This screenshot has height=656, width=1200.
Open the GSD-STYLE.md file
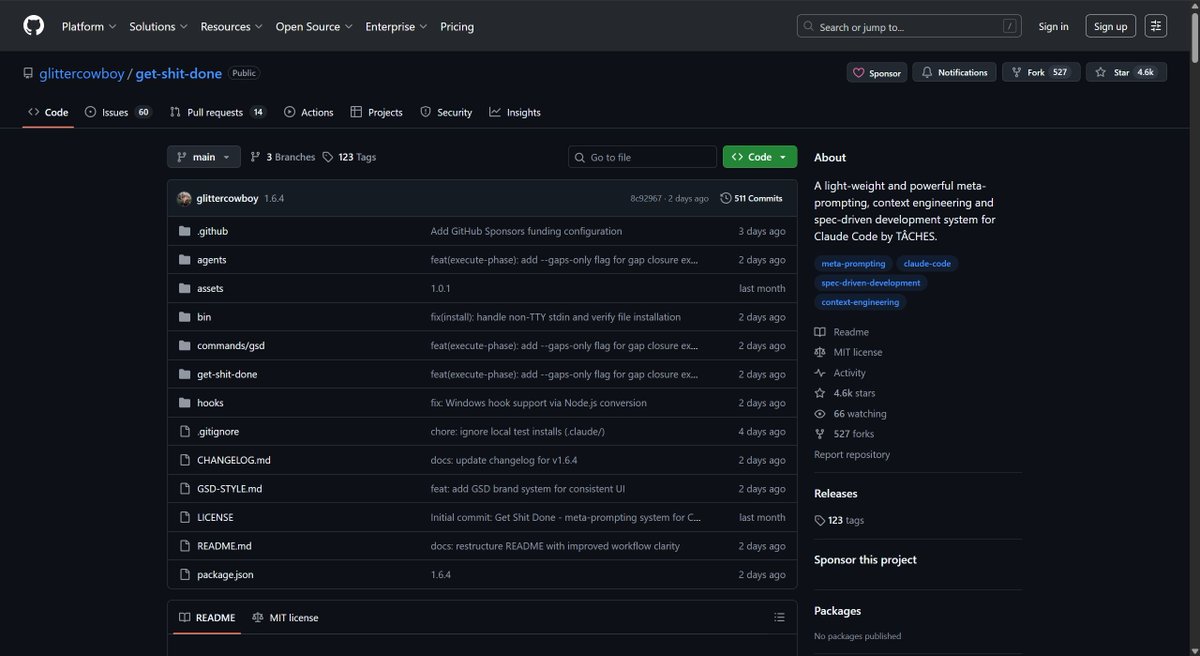(x=229, y=489)
